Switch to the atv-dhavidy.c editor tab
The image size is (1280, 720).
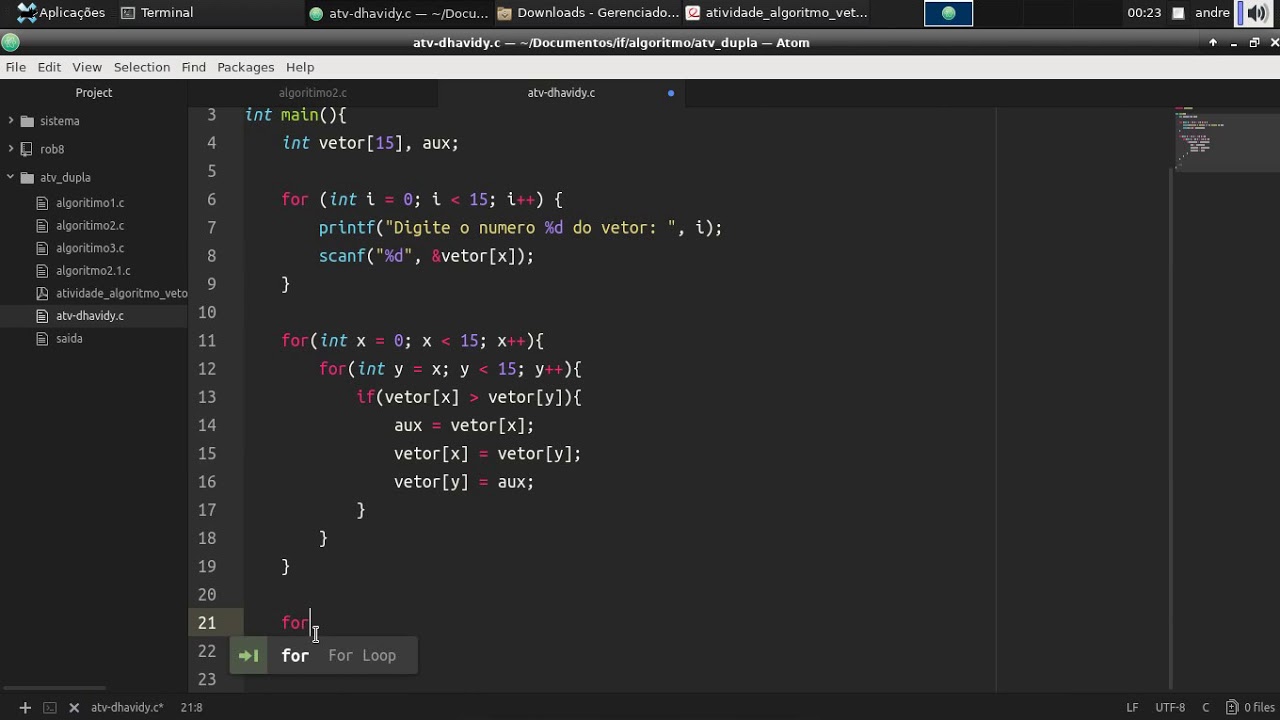(x=561, y=92)
